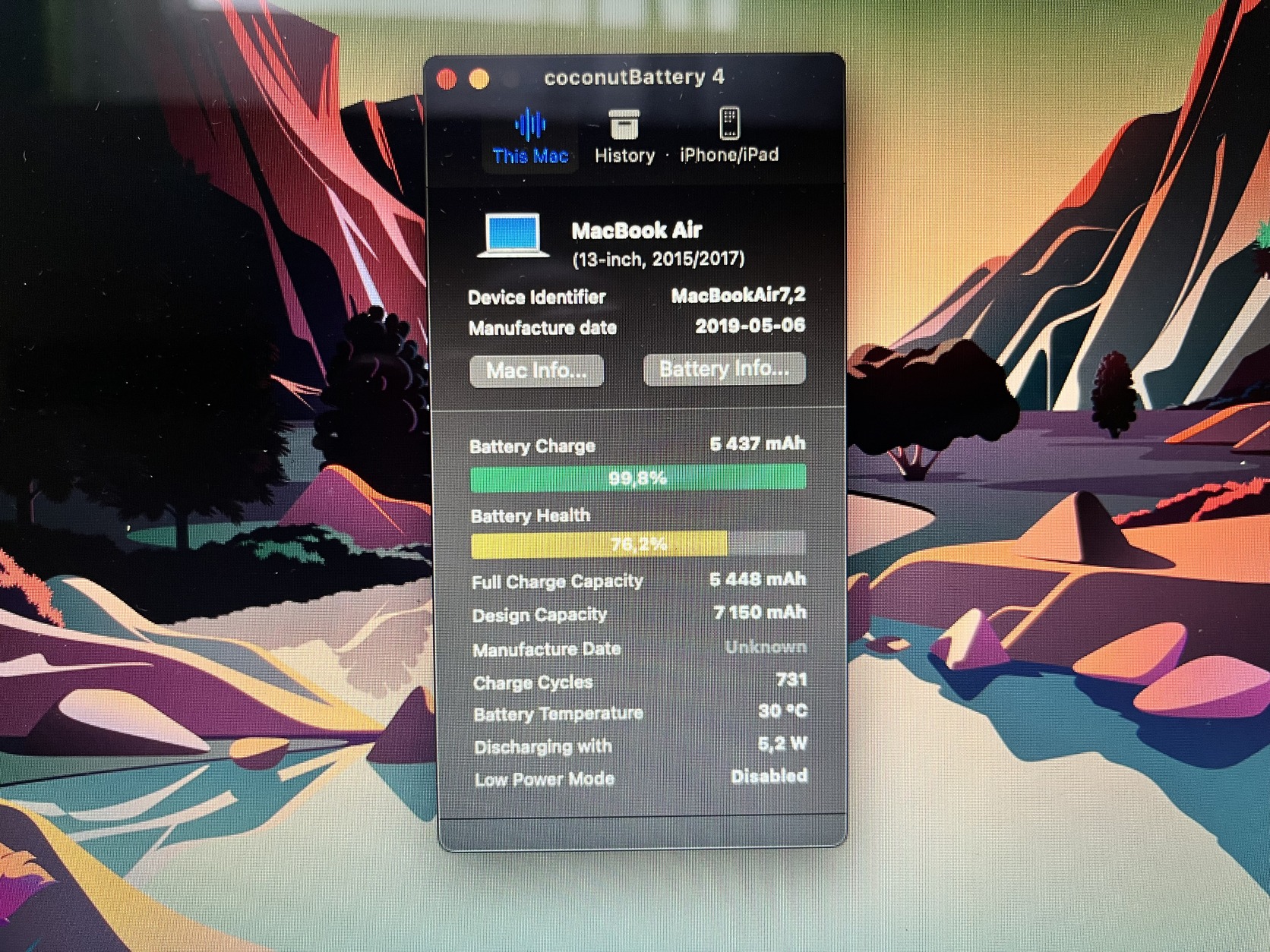
Task: Click the Battery Charge label
Action: 532,446
